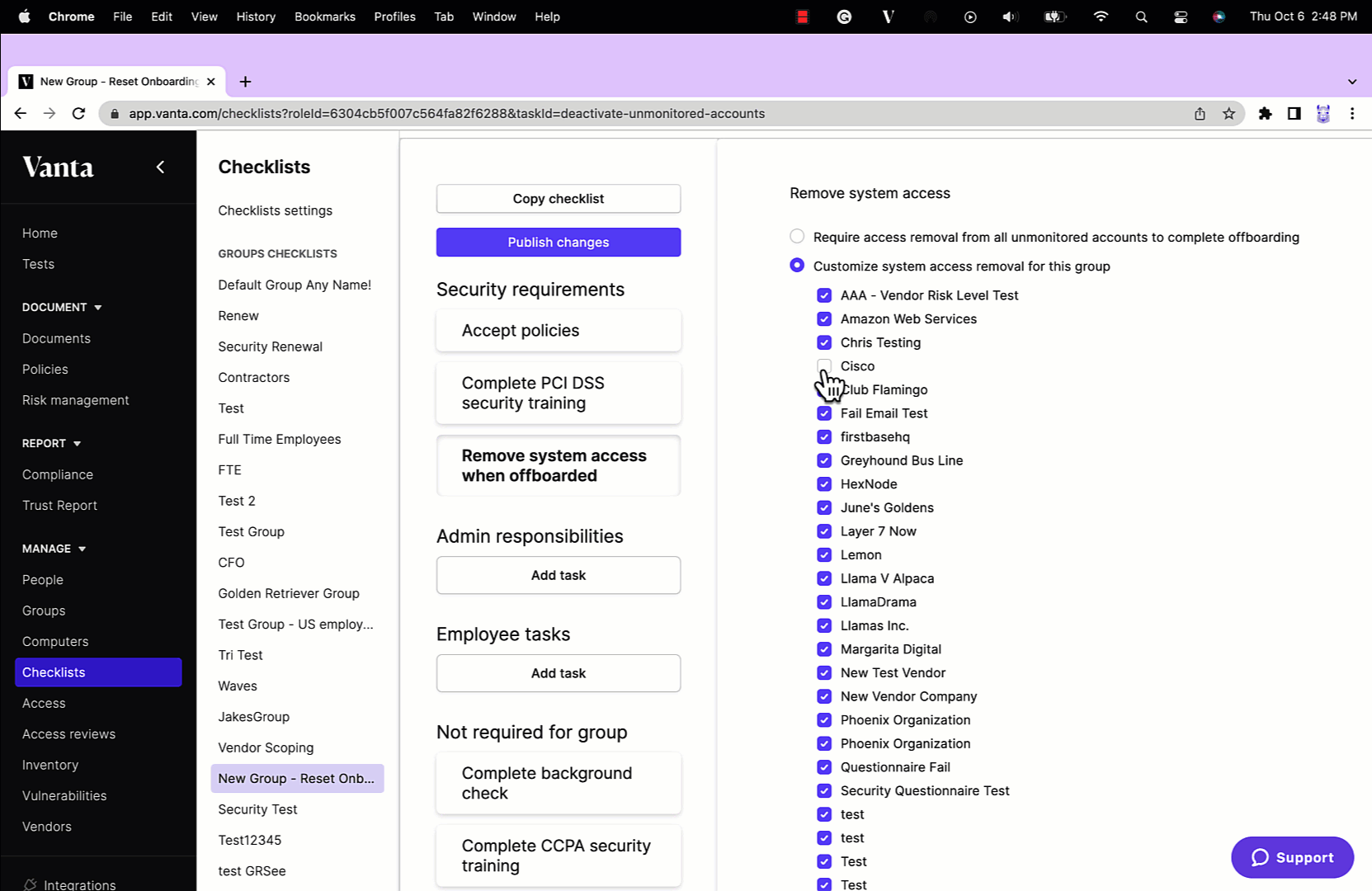Uncheck Fail Email Test checkbox
The width and height of the screenshot is (1372, 891).
[x=824, y=413]
